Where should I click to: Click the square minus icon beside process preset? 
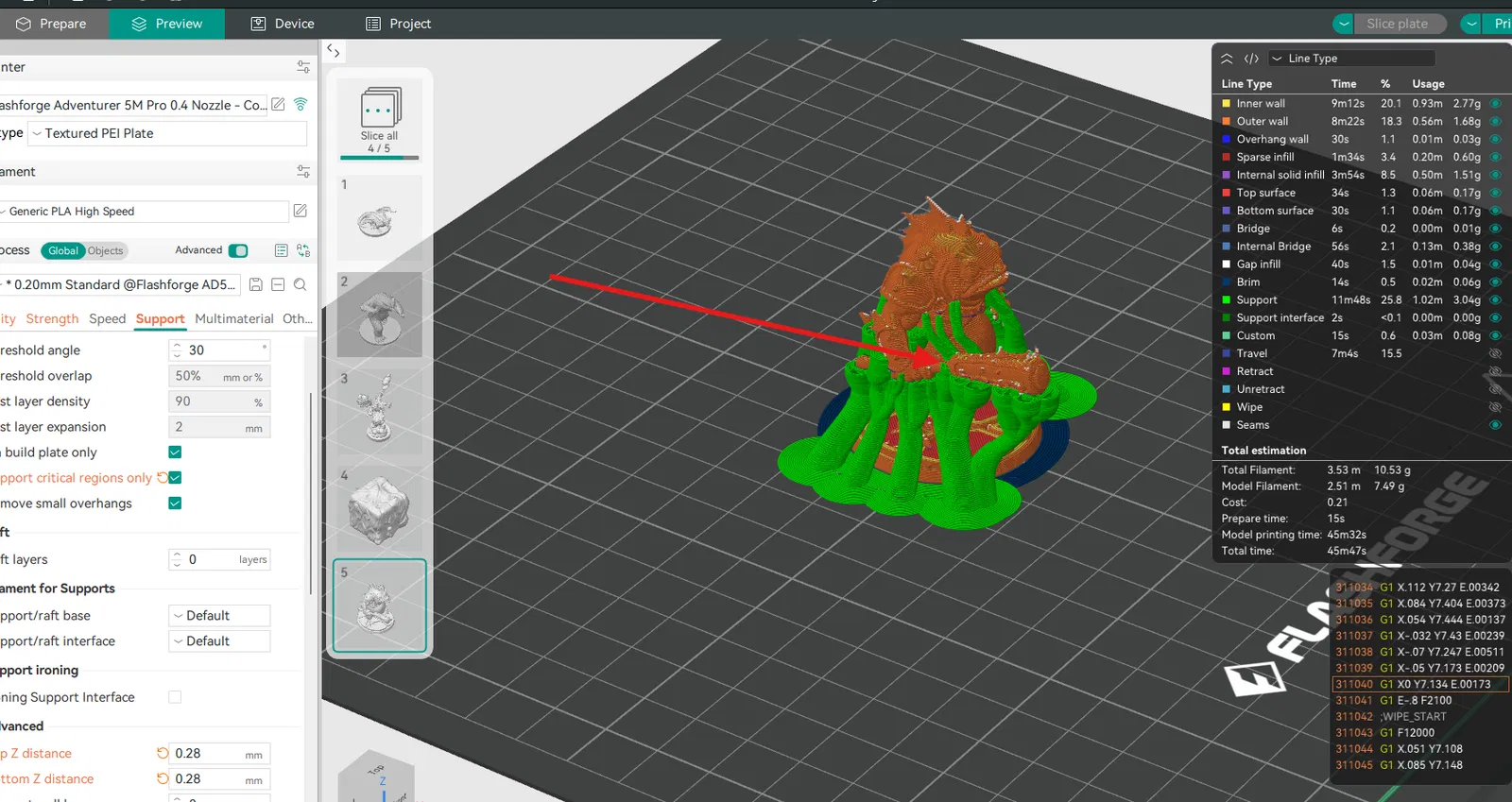point(278,284)
